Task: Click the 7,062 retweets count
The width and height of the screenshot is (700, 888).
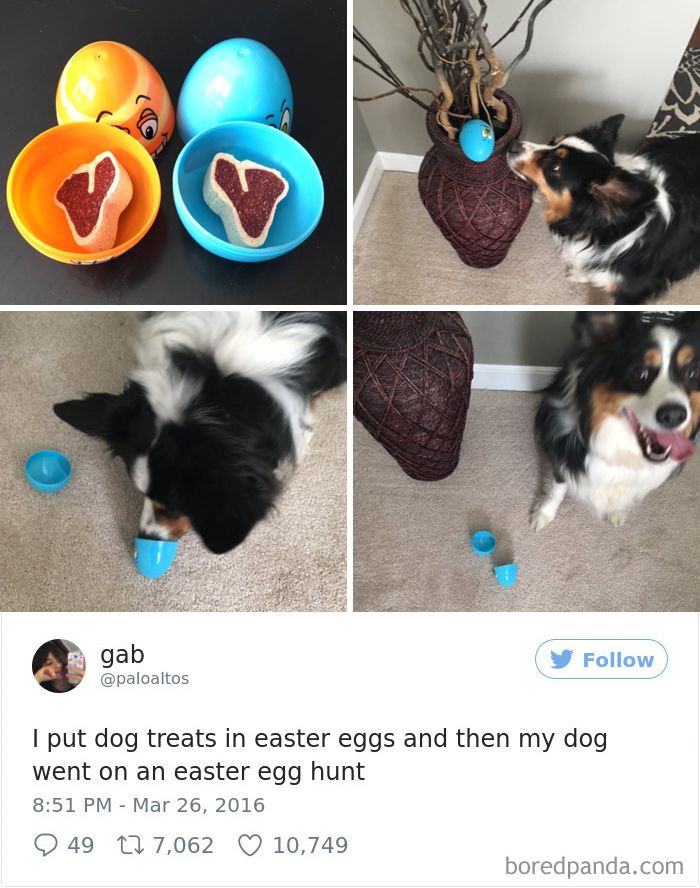Action: coord(183,845)
